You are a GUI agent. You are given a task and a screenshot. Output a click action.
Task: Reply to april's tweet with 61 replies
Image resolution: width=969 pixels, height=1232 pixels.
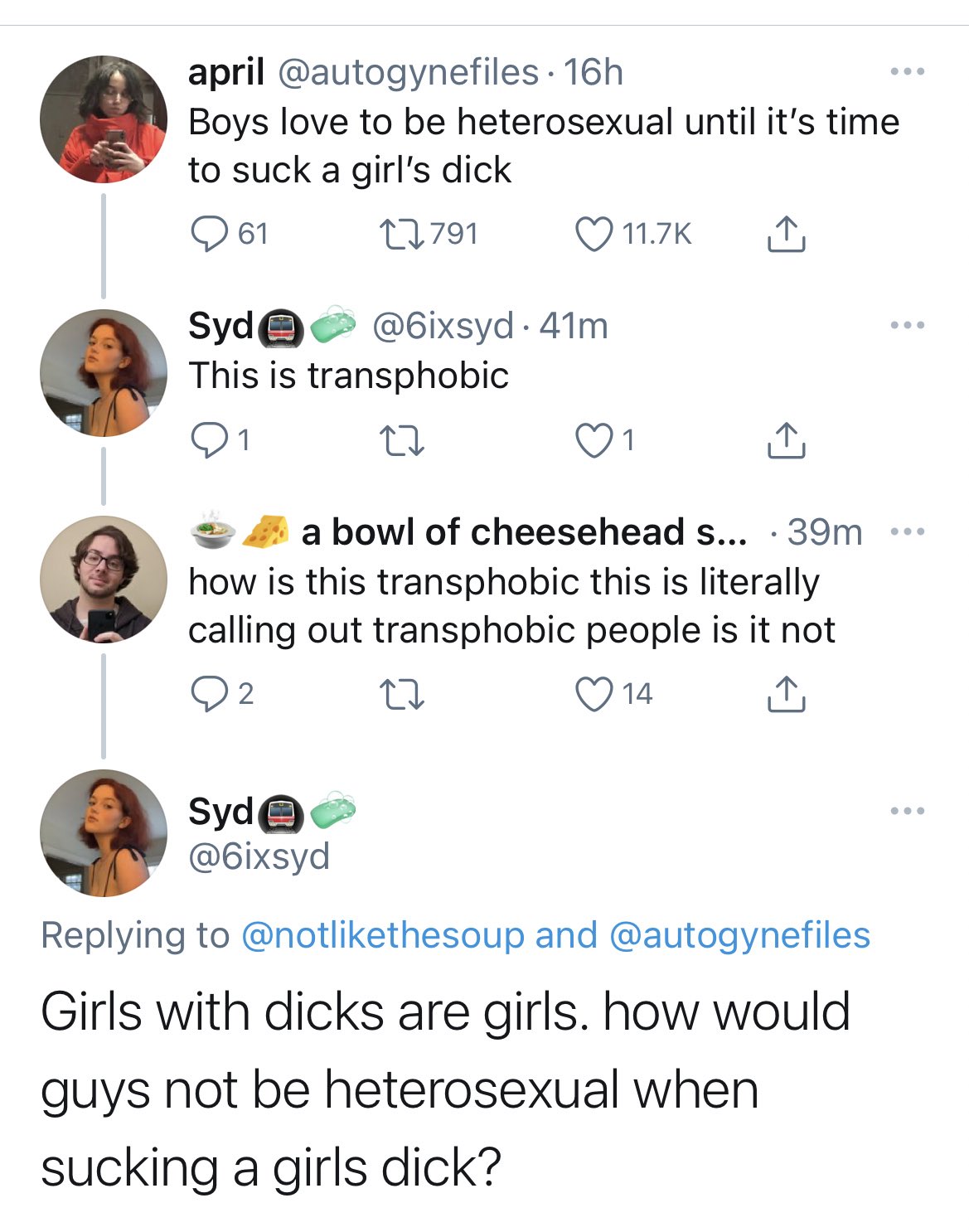point(209,233)
